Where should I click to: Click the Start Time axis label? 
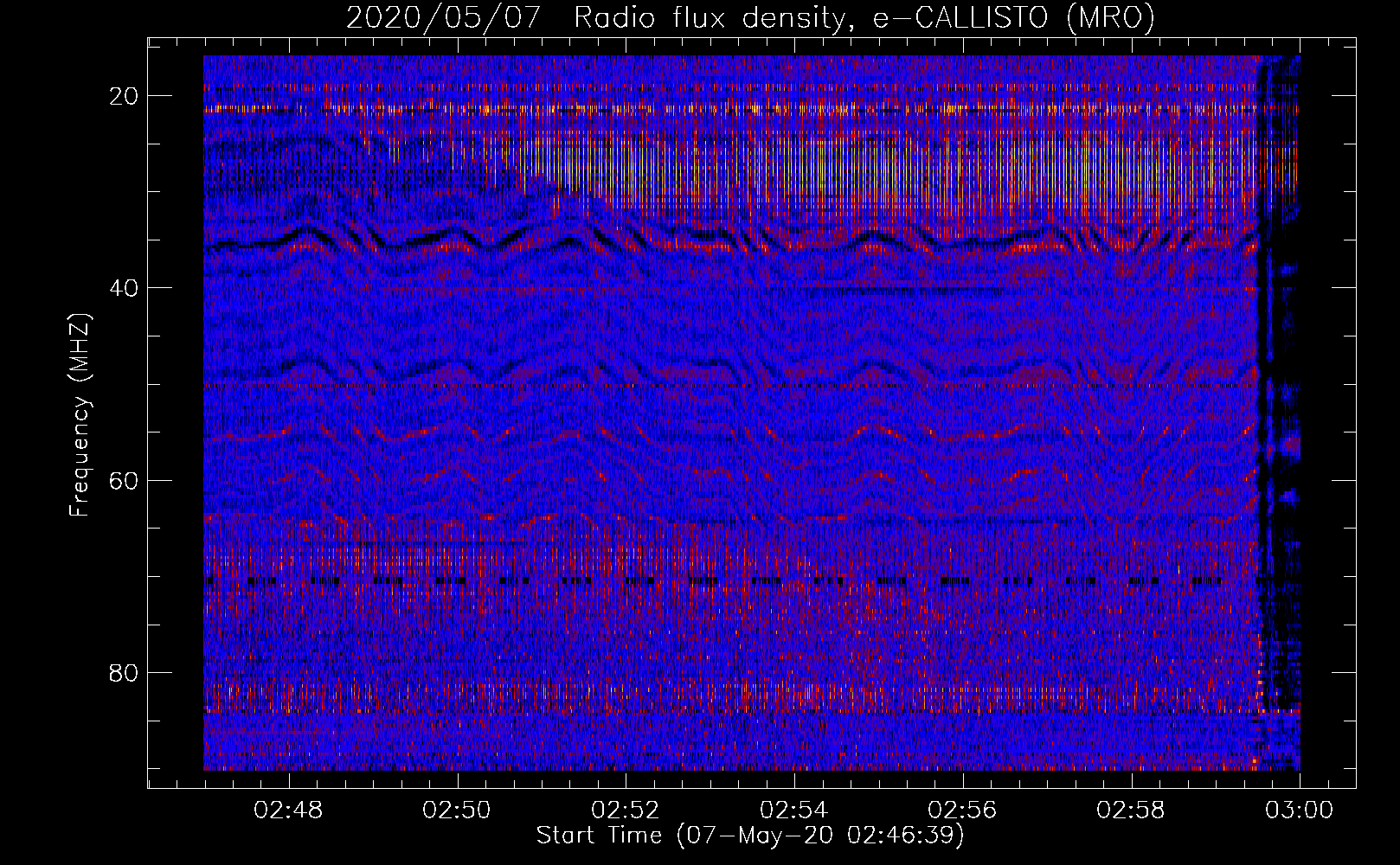point(750,836)
